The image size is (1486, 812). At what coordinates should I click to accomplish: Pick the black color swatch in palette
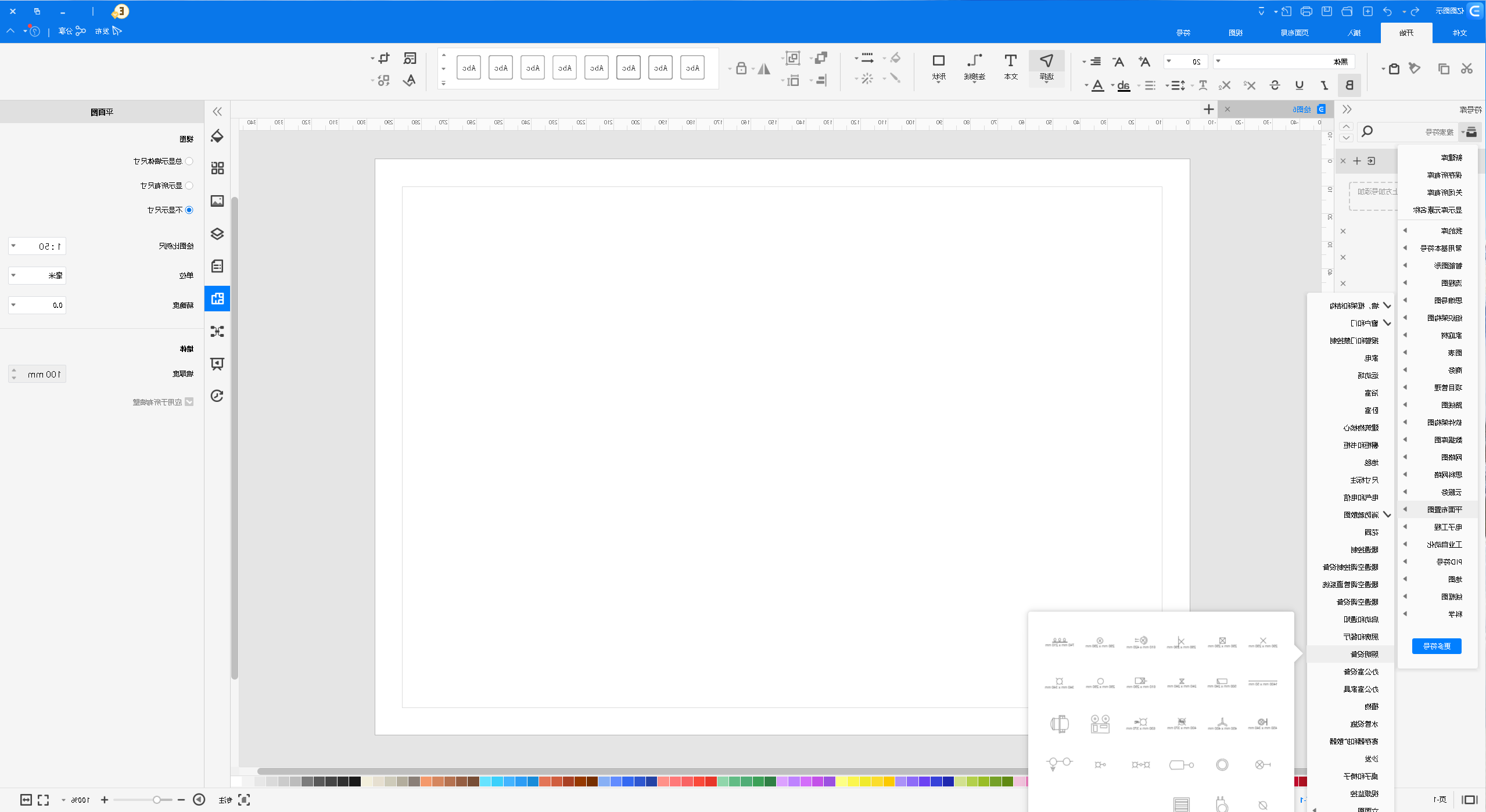pos(355,782)
